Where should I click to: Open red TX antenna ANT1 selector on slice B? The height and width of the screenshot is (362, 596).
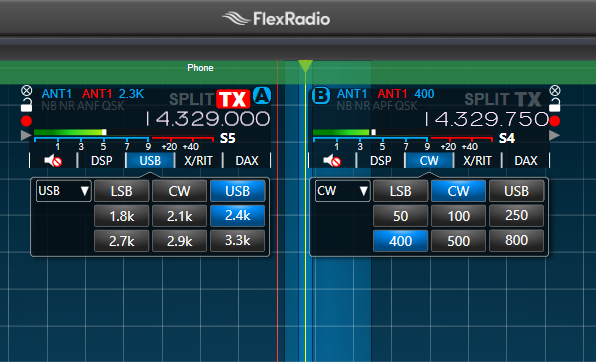click(392, 94)
